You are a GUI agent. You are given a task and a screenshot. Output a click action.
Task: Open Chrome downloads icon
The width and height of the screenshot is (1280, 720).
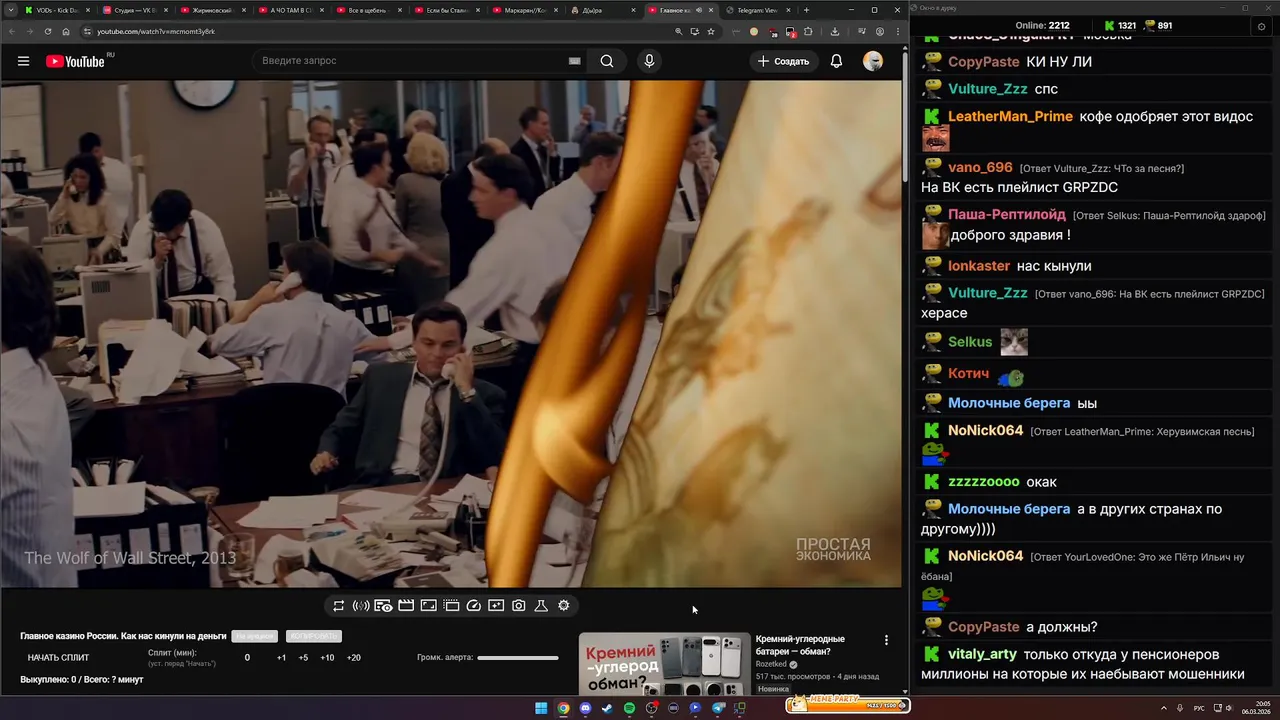coord(835,31)
